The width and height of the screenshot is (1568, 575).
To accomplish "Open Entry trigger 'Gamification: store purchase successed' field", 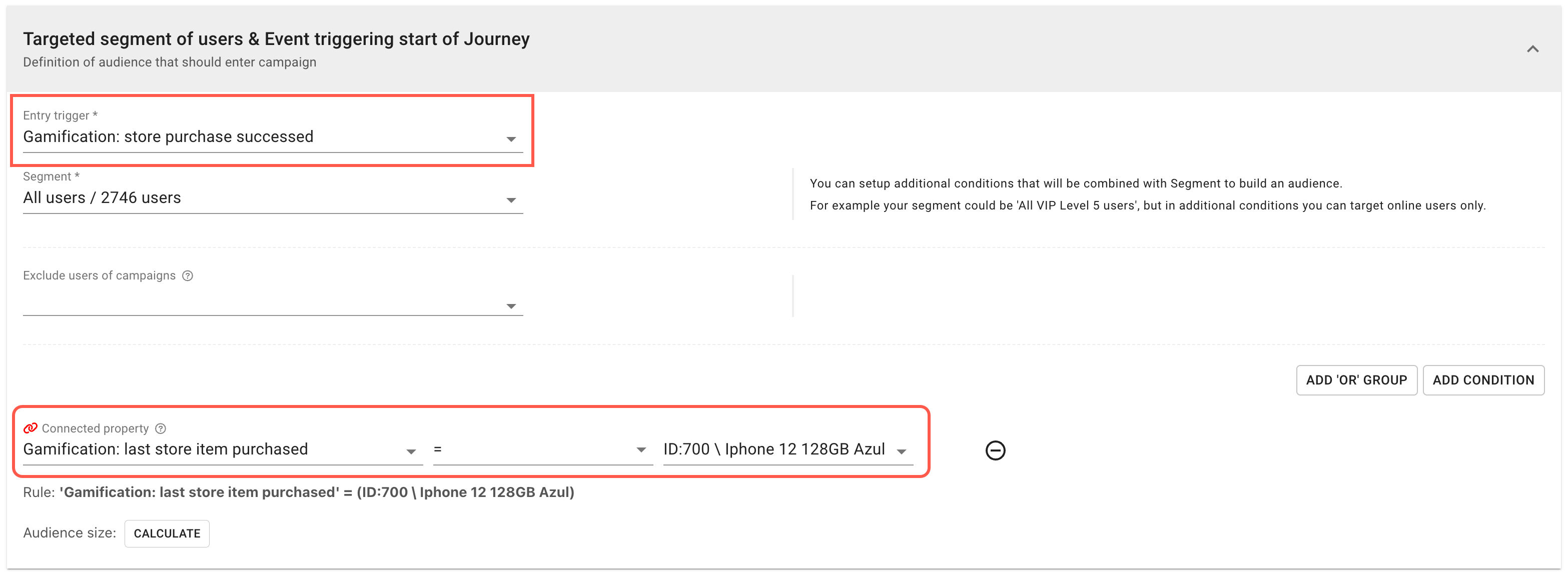I will click(256, 137).
